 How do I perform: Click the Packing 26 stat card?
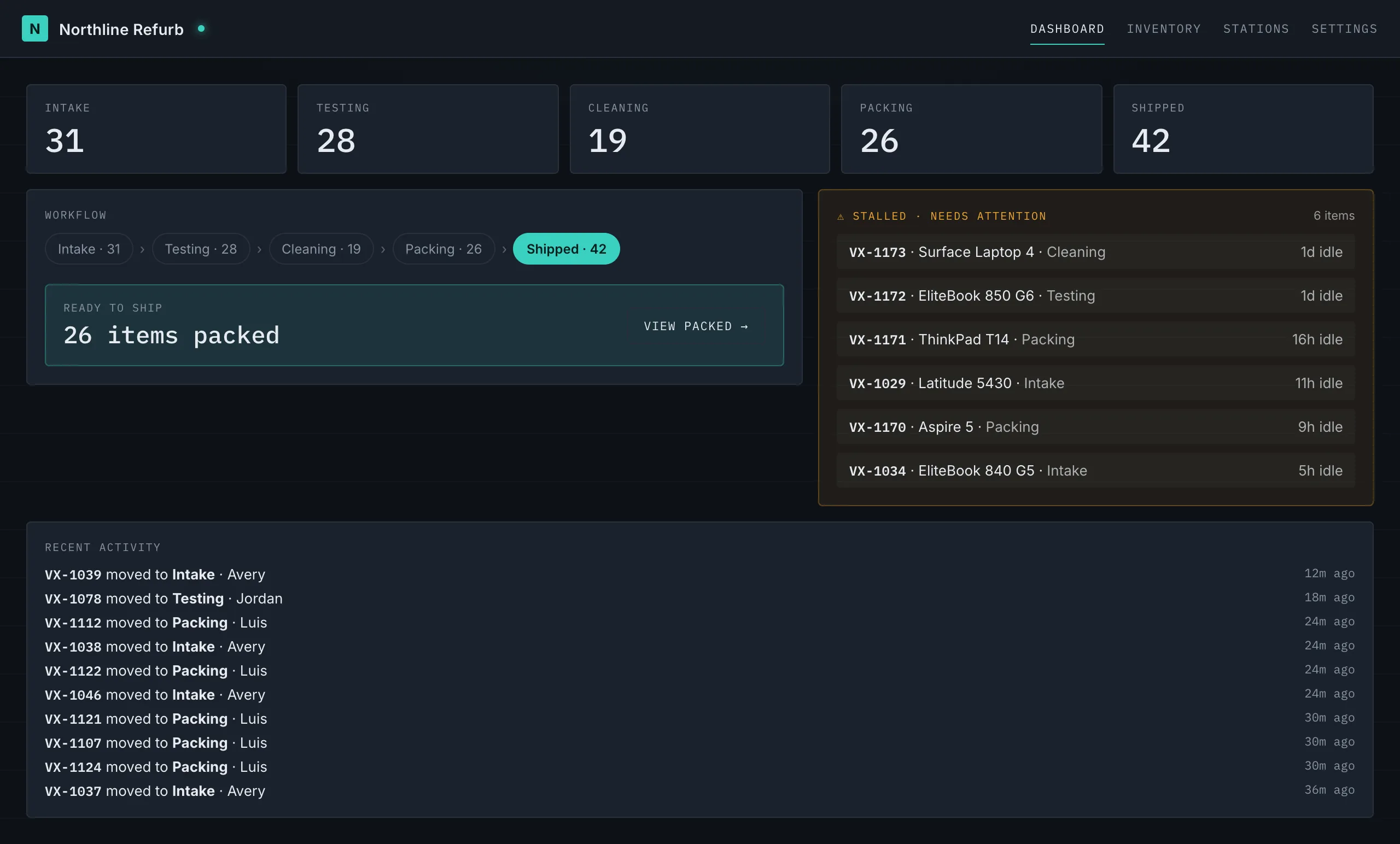tap(972, 129)
